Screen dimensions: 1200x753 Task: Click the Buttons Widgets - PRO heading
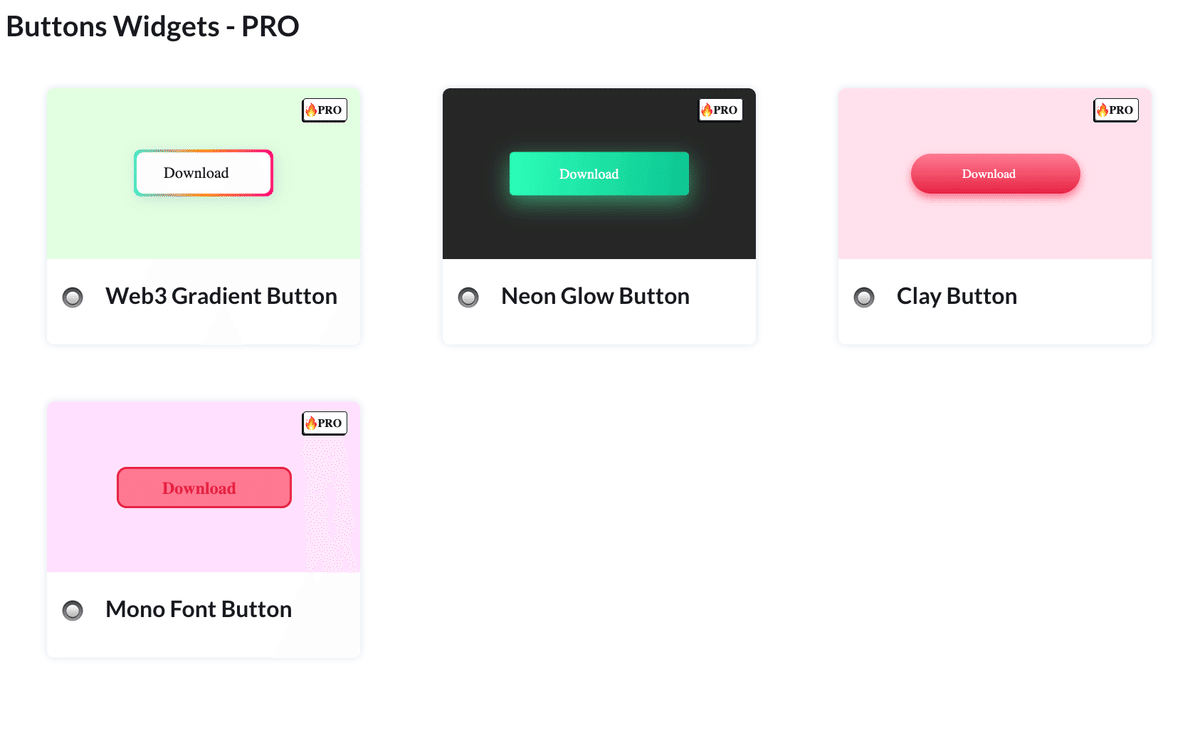(x=153, y=26)
